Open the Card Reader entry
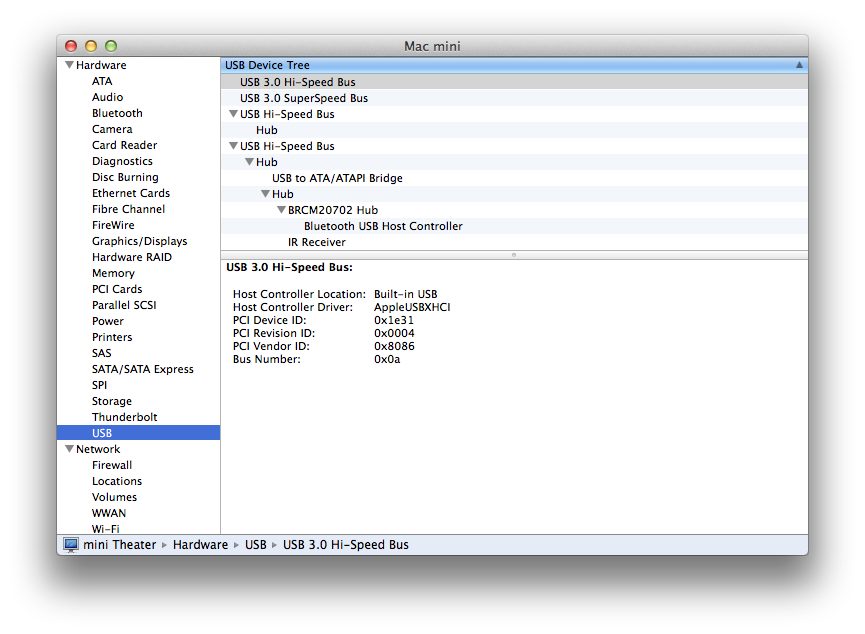Screen dimensions: 865x634 point(124,145)
